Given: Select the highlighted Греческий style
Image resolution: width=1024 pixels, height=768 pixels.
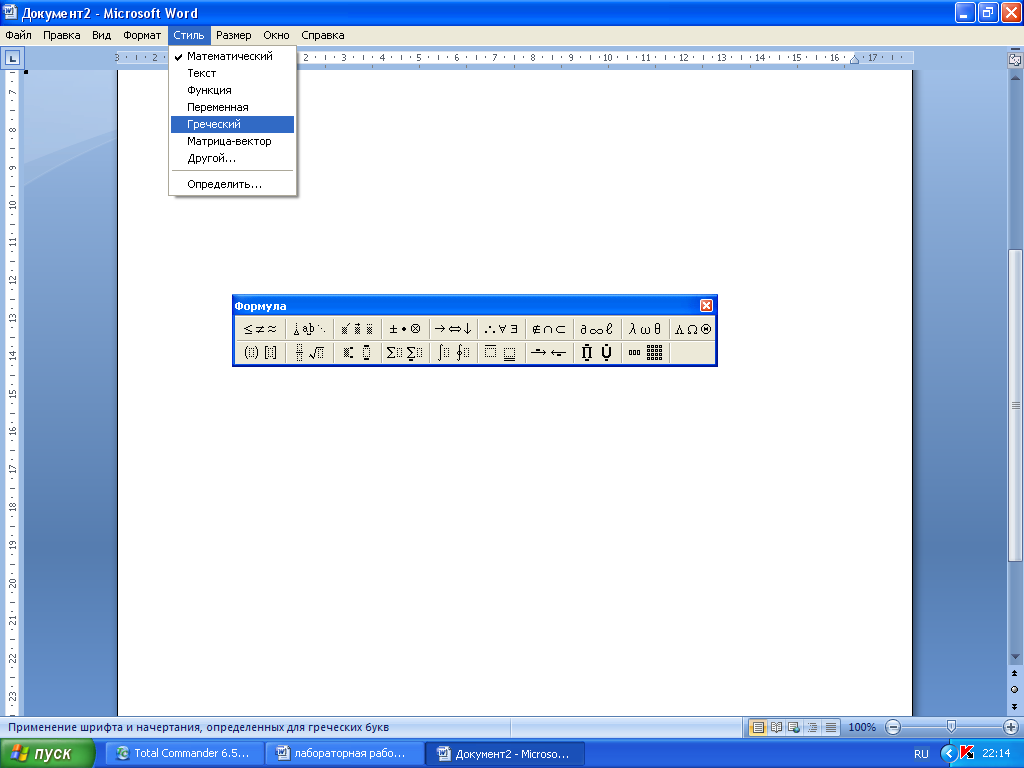Looking at the screenshot, I should [x=232, y=124].
